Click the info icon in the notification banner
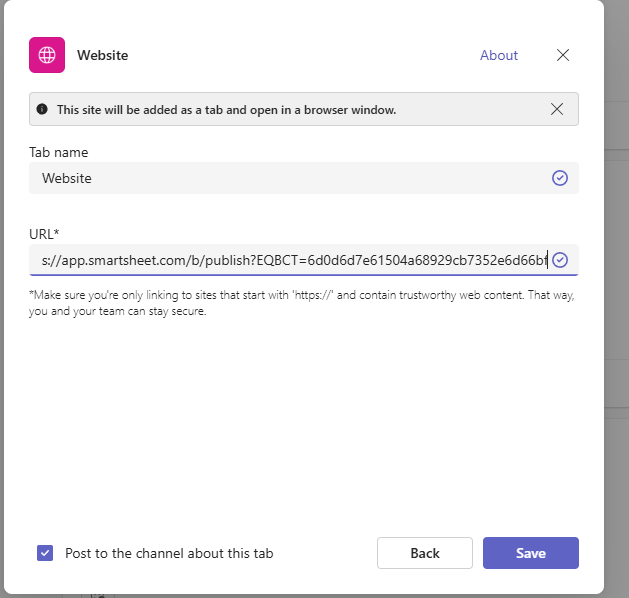 [x=42, y=109]
